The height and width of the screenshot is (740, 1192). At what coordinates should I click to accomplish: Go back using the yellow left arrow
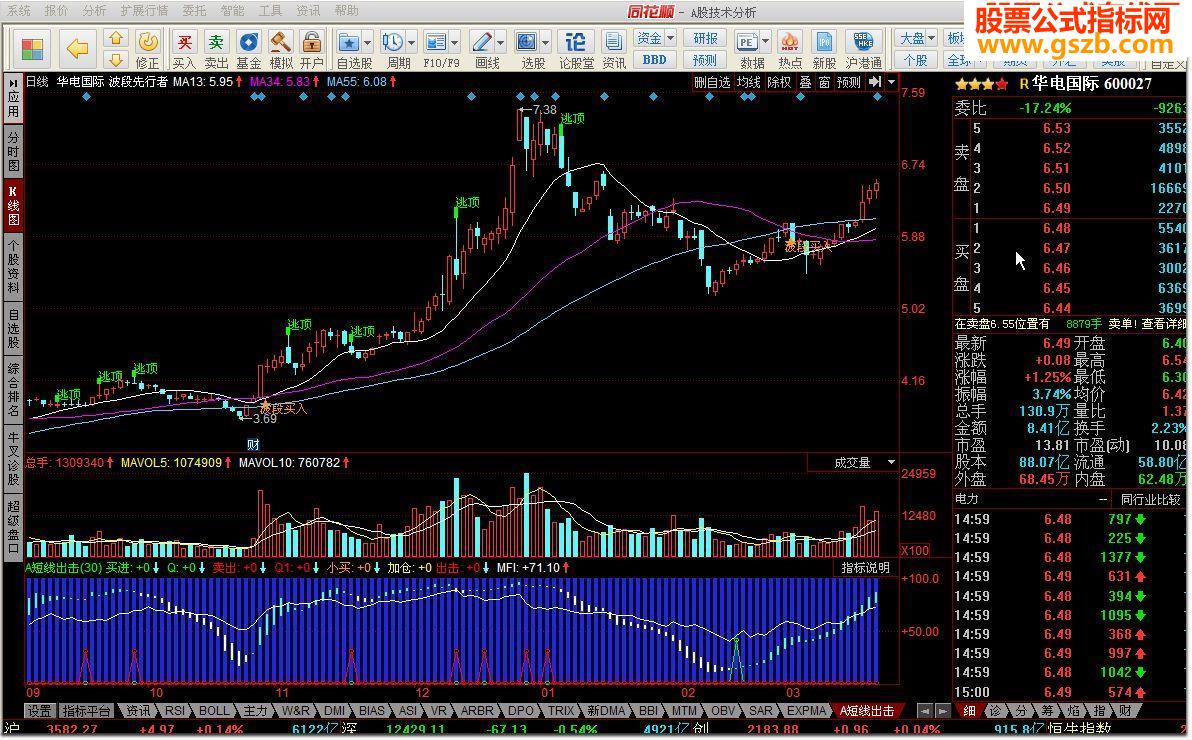(x=78, y=49)
